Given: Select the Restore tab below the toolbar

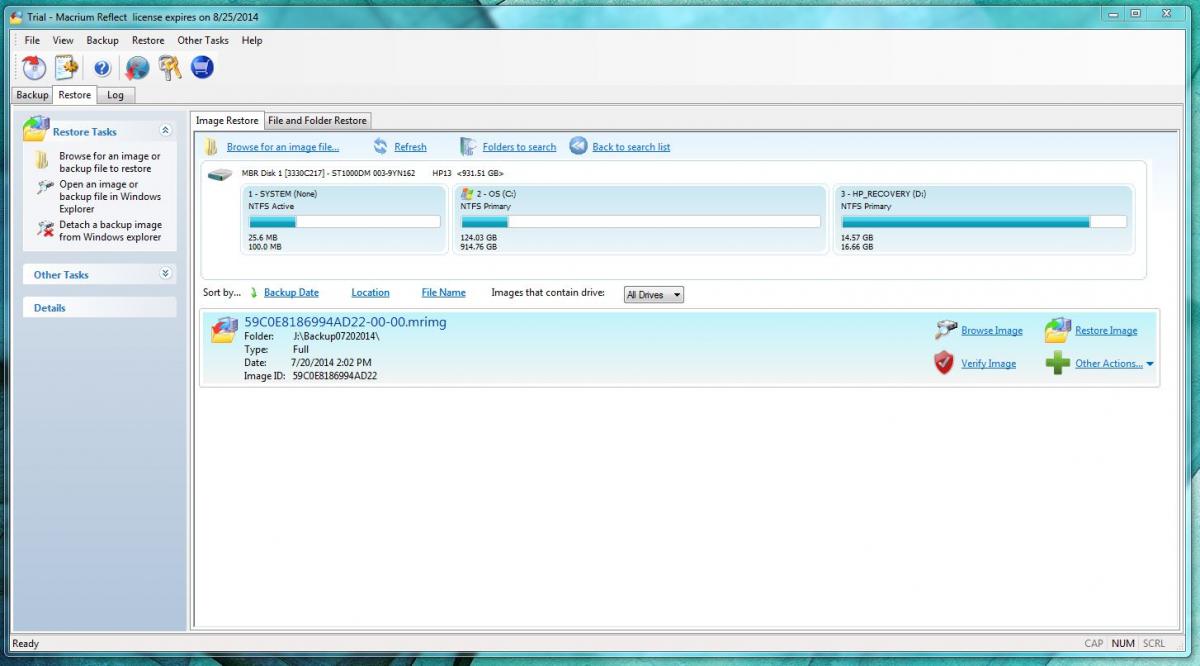Looking at the screenshot, I should 75,95.
